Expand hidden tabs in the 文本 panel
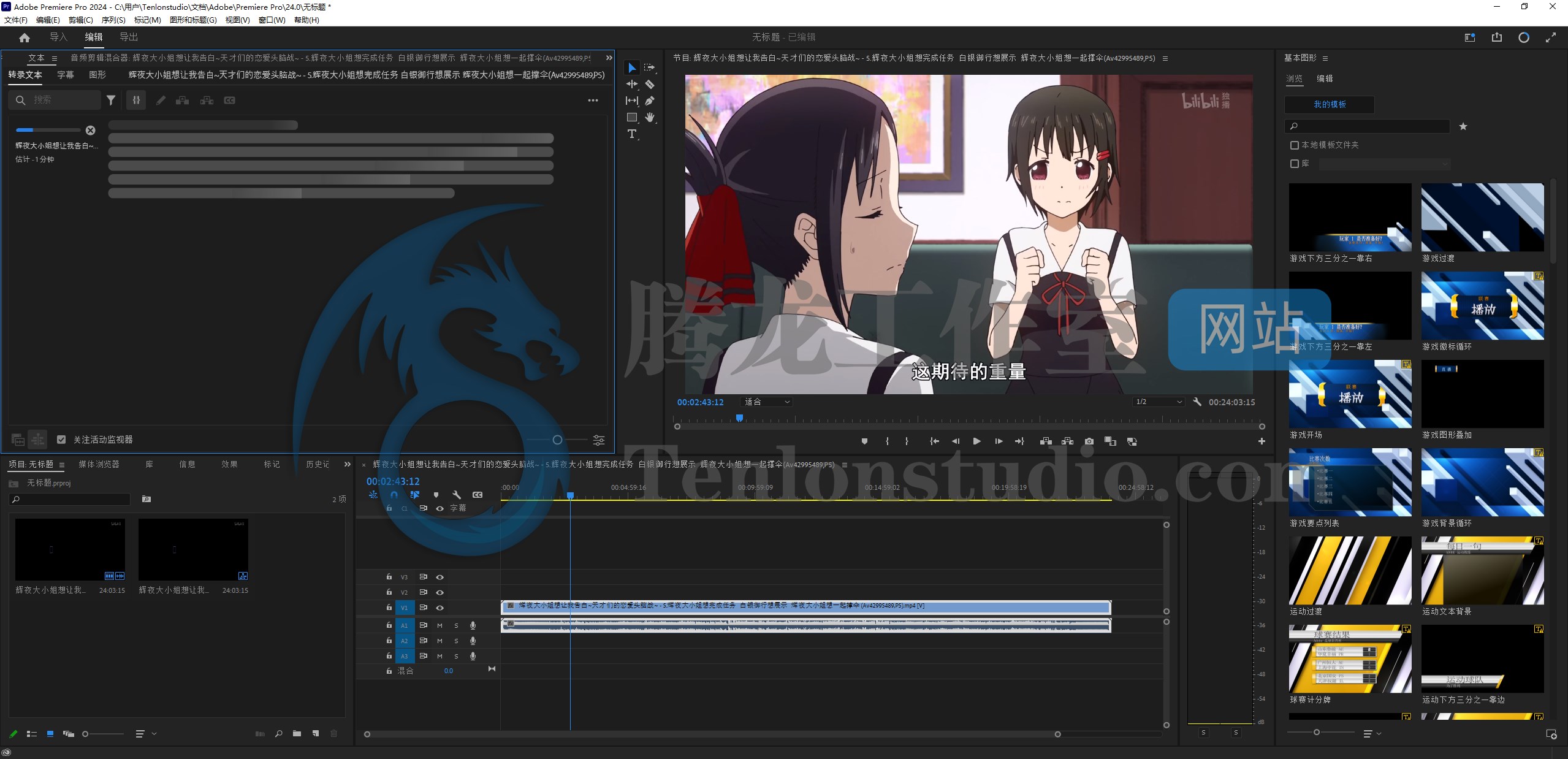Screen dimensions: 1568x759 [x=609, y=58]
